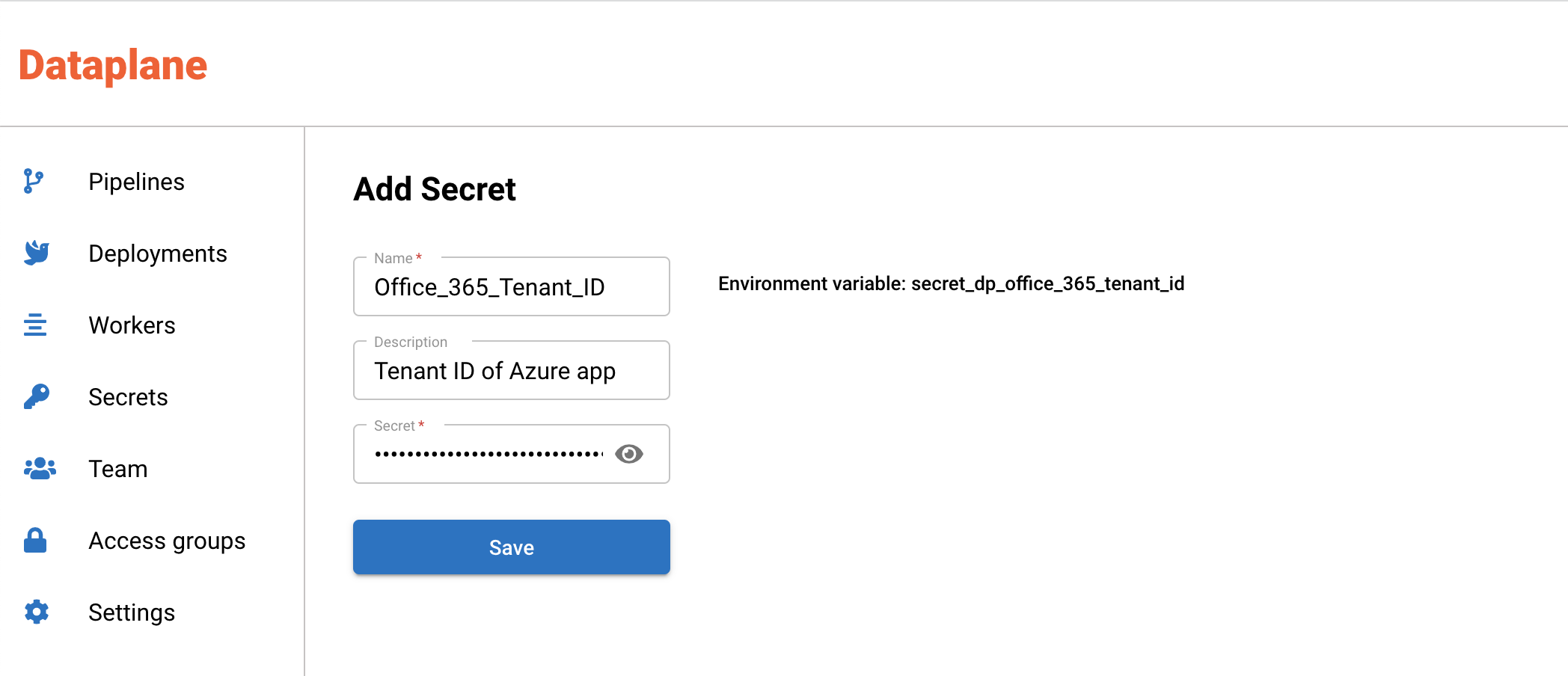
Task: Click the Deployments bird icon
Action: [x=36, y=253]
